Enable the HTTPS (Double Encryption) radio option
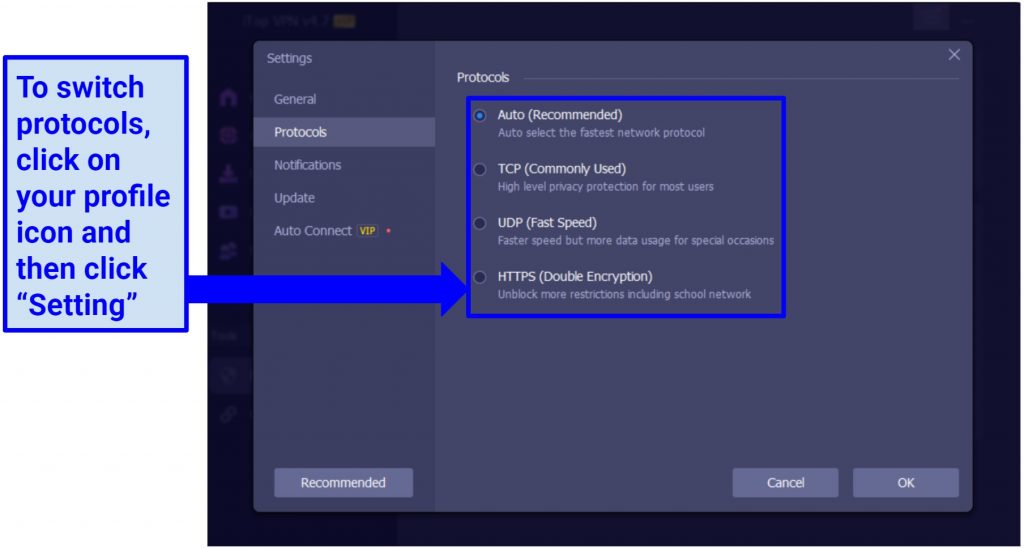1024x549 pixels. click(480, 277)
